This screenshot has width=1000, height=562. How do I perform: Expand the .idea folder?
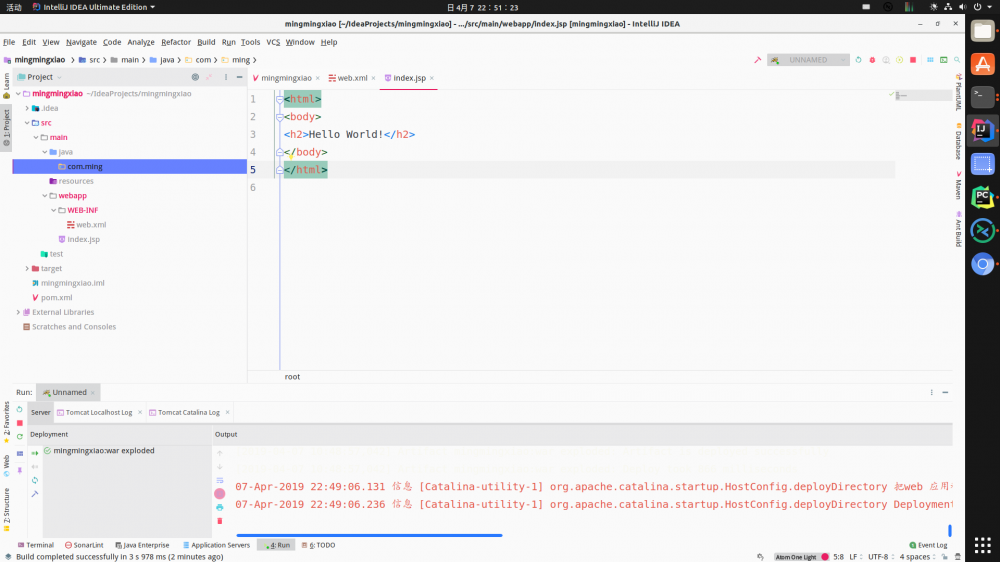pyautogui.click(x=27, y=108)
